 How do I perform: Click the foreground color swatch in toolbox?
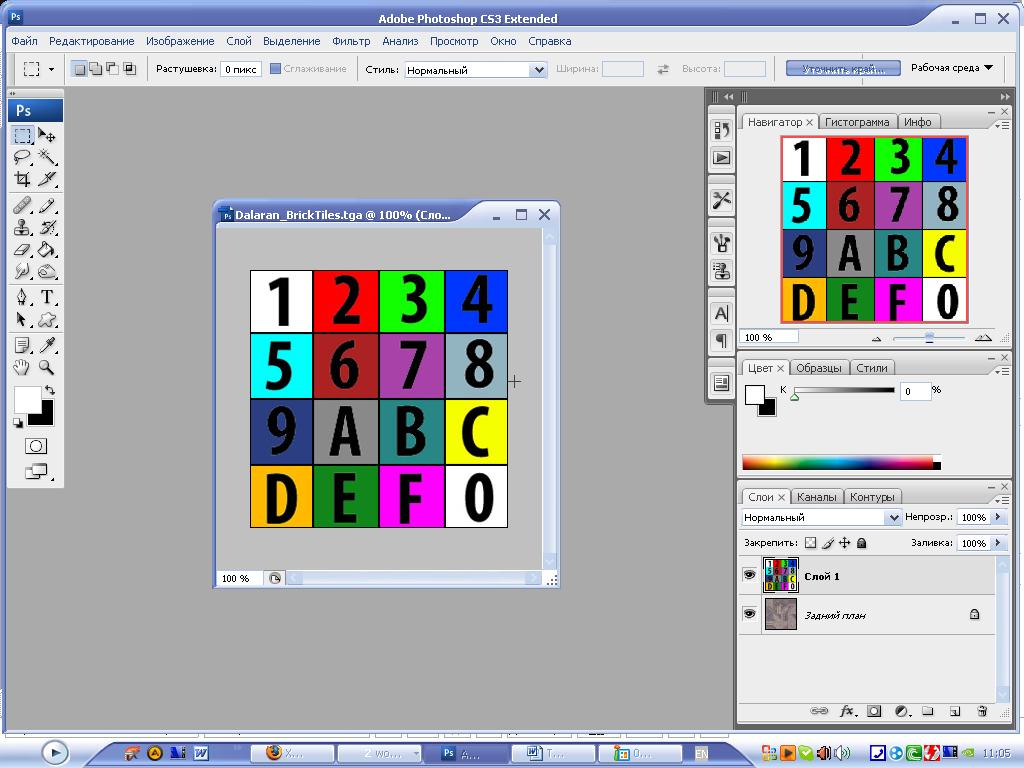[26, 398]
